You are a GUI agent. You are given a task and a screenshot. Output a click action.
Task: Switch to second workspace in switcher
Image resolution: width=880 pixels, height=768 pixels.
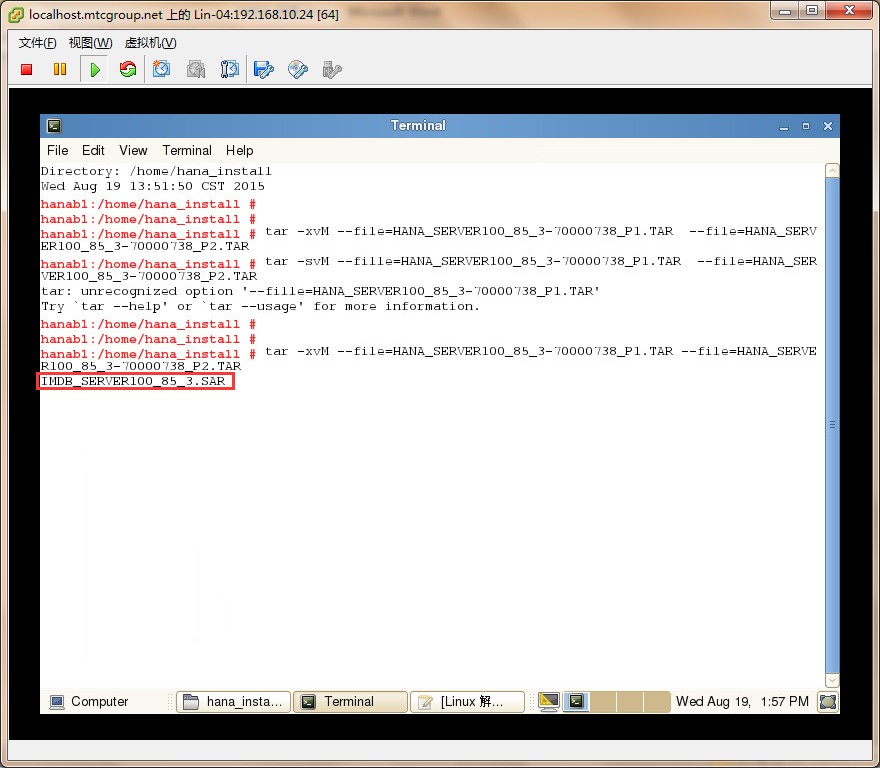(603, 702)
